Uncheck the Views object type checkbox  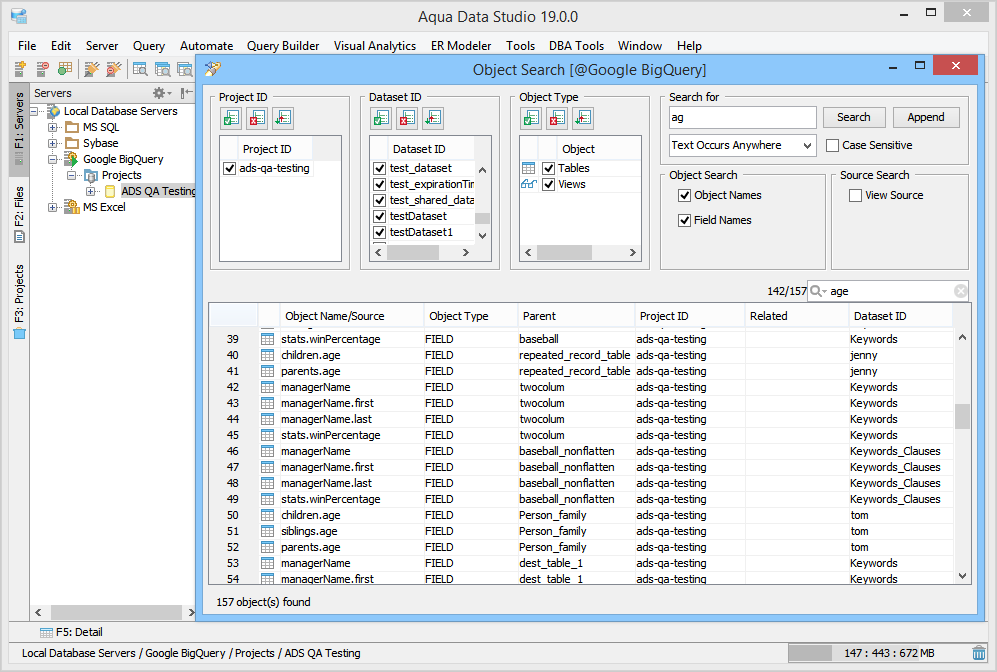[549, 184]
